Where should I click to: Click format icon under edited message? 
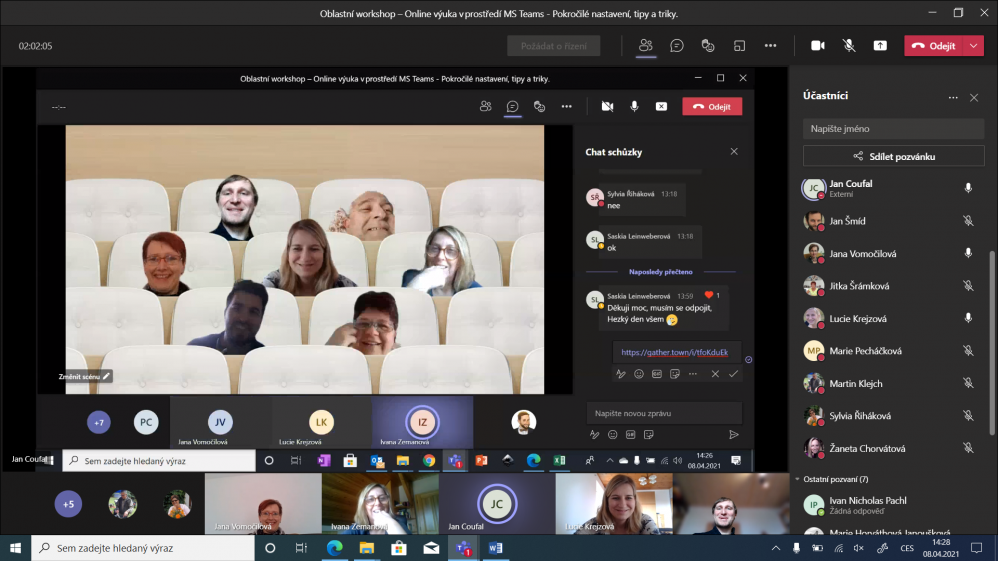tap(621, 374)
